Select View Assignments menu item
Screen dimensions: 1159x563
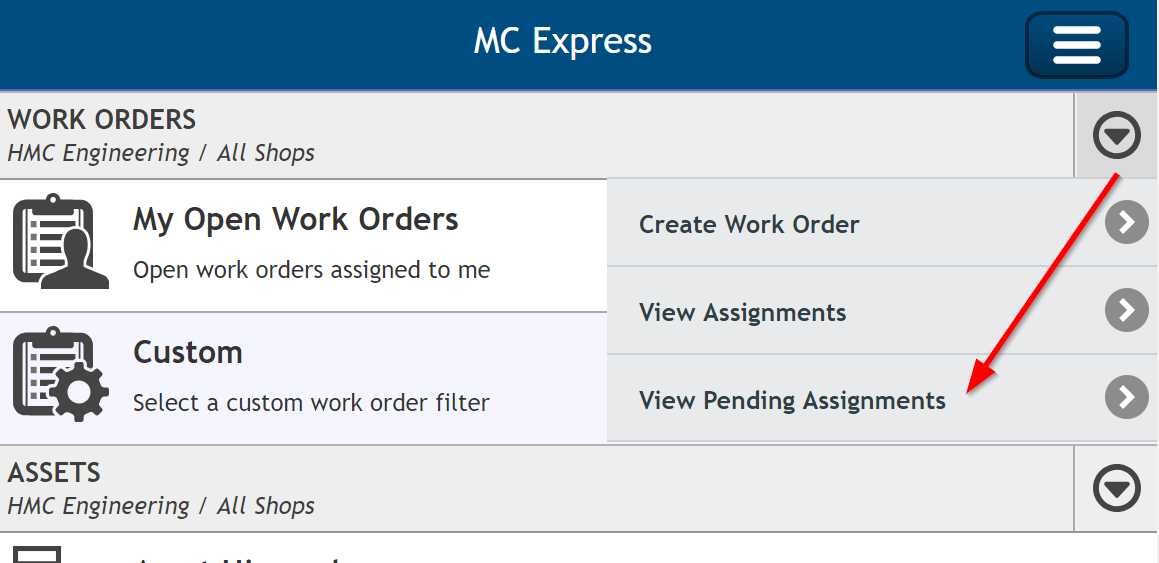coord(883,311)
